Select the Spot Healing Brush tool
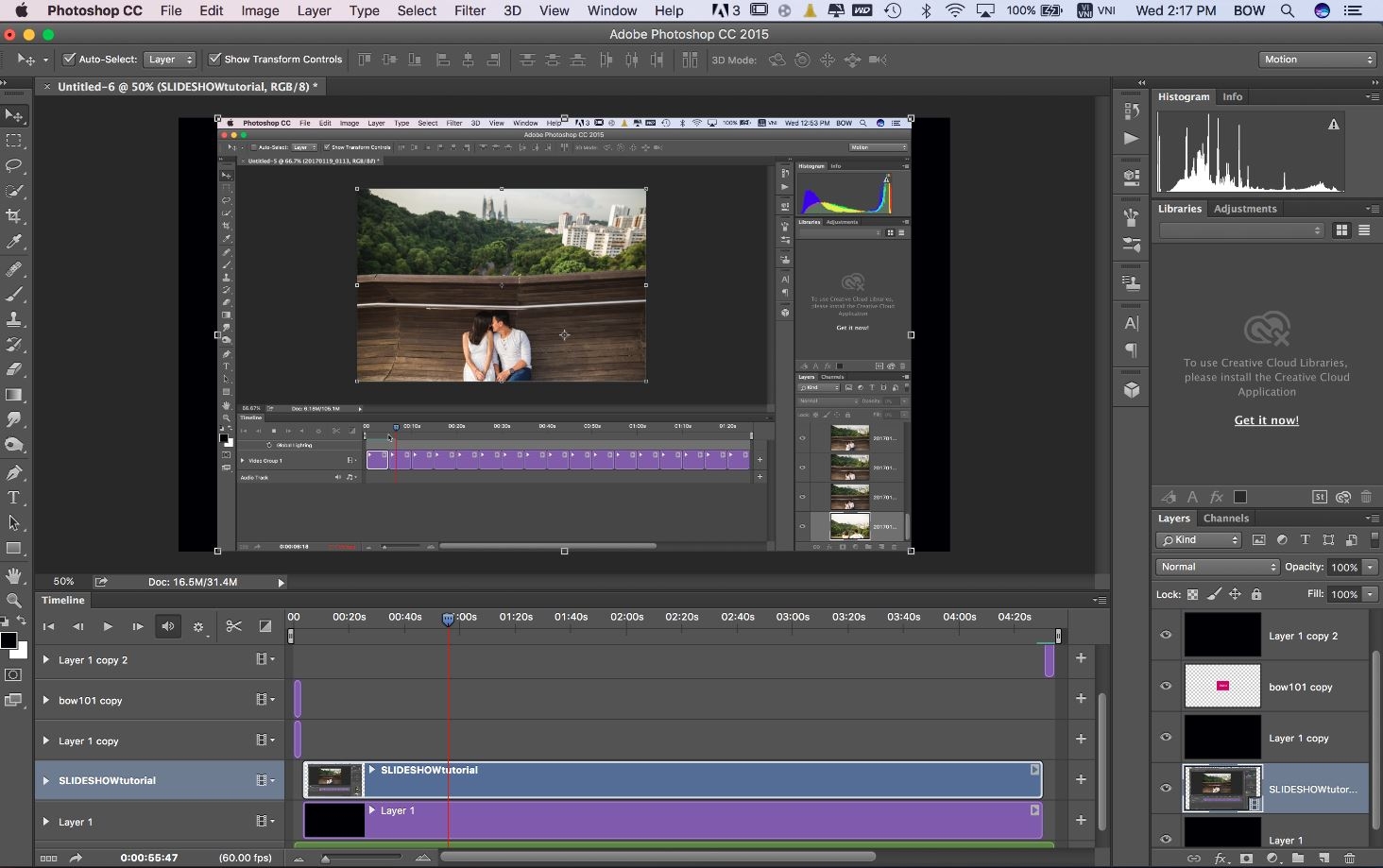Image resolution: width=1383 pixels, height=868 pixels. coord(14,269)
